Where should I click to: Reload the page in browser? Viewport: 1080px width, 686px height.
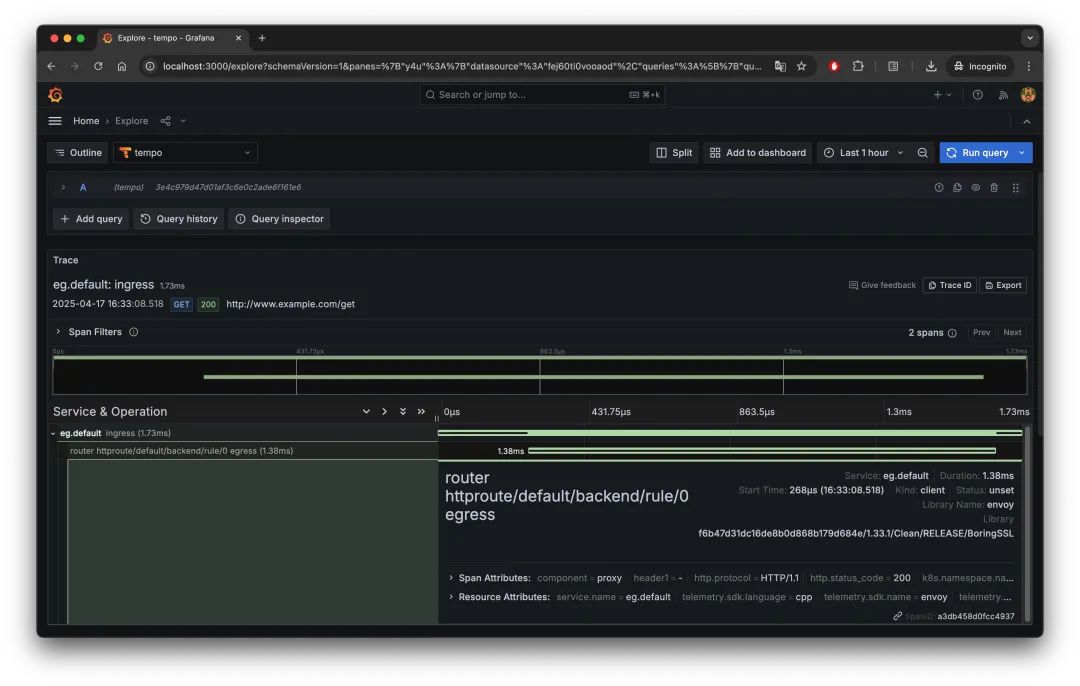pyautogui.click(x=98, y=66)
